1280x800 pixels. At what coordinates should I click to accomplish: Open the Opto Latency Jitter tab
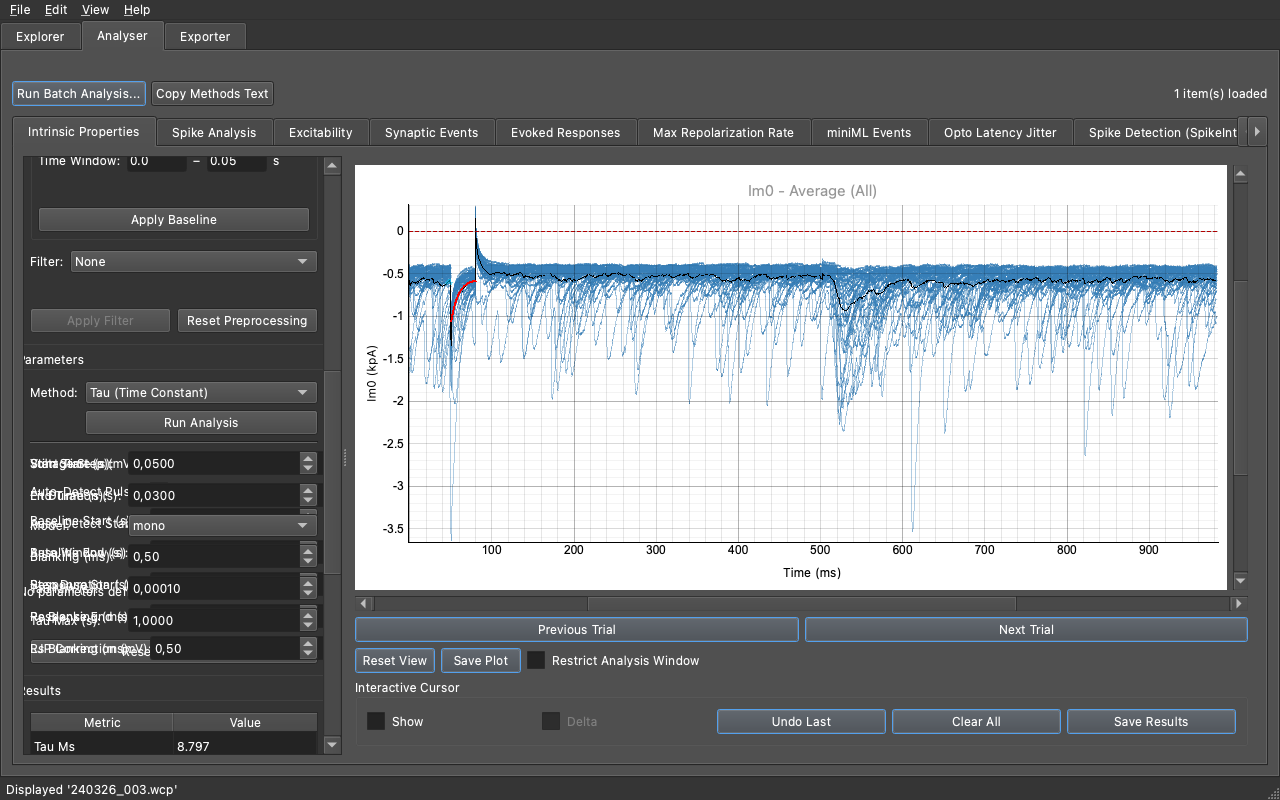[x=1000, y=132]
